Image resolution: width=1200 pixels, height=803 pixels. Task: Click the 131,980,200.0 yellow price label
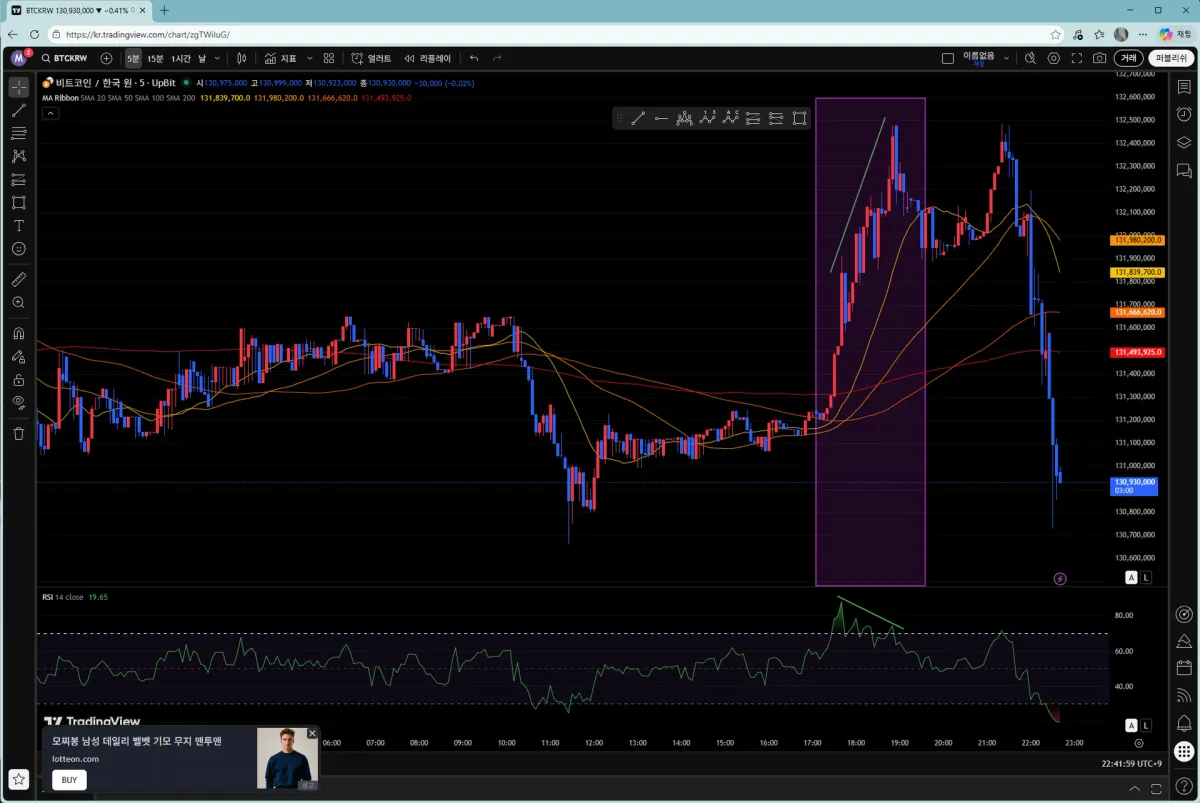click(x=1138, y=240)
